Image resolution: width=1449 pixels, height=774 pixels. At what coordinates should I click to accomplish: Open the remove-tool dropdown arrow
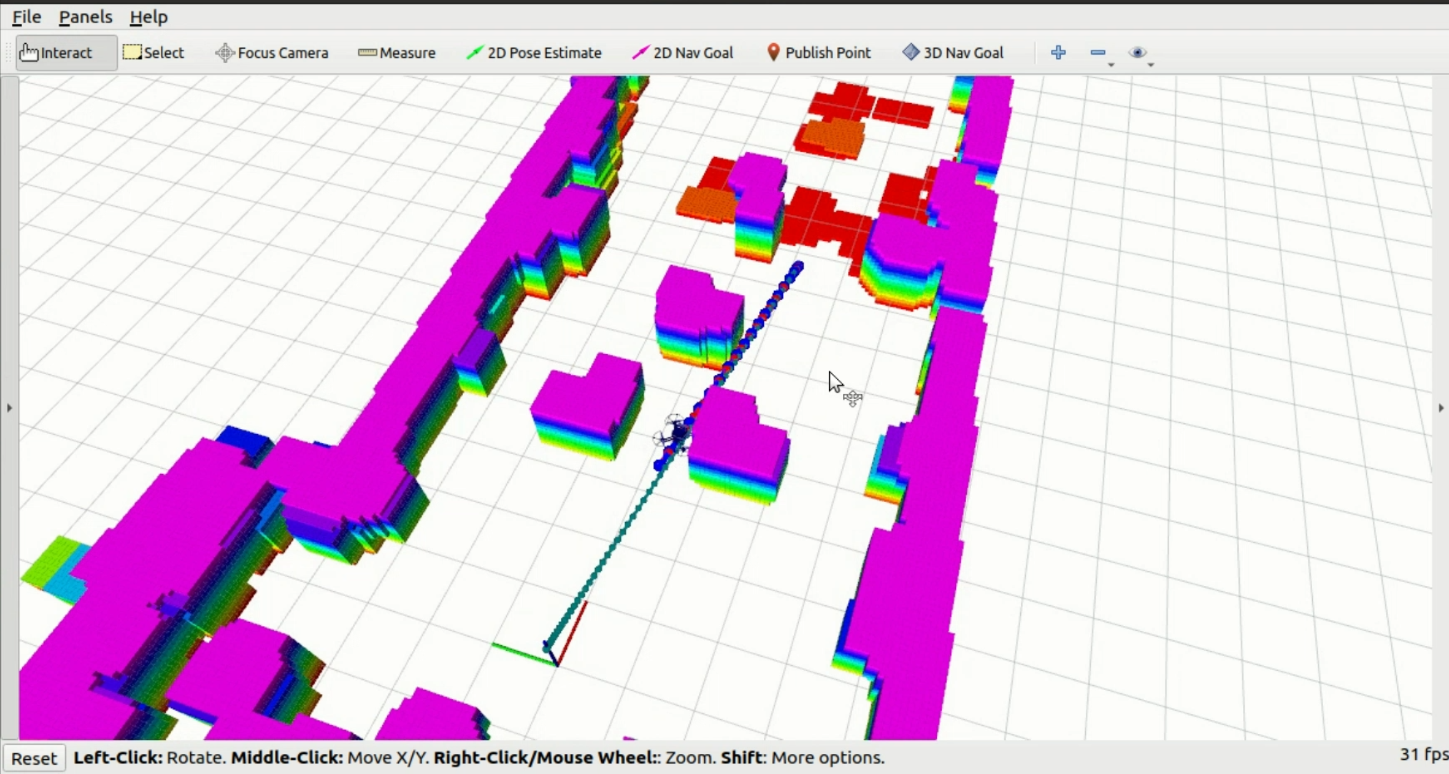pyautogui.click(x=1111, y=65)
